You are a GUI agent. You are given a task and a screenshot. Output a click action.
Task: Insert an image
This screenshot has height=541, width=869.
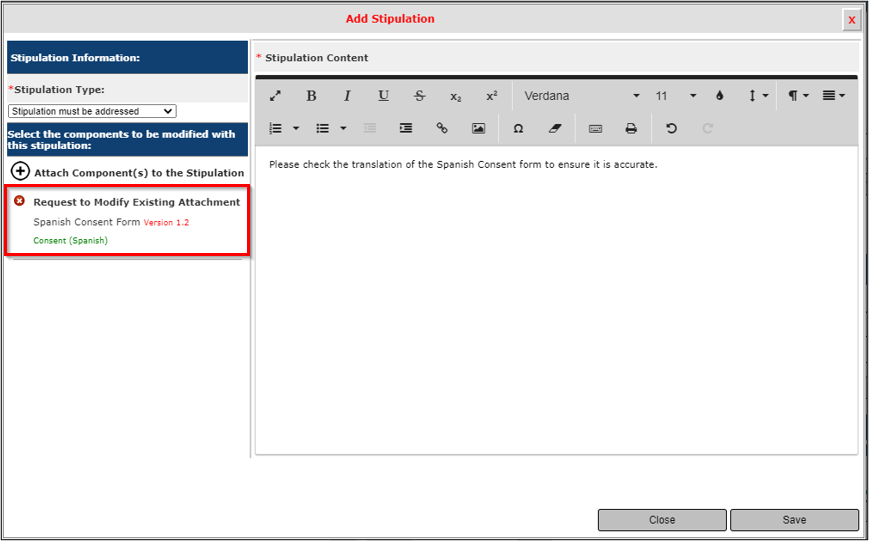478,129
